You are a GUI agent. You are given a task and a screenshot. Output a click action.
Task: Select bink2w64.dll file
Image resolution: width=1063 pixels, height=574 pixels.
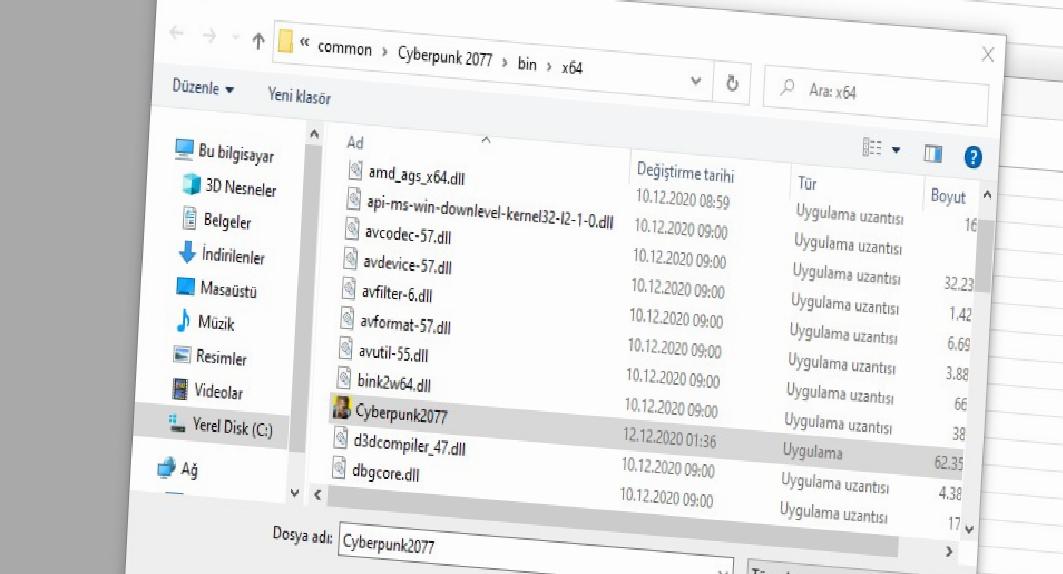394,383
